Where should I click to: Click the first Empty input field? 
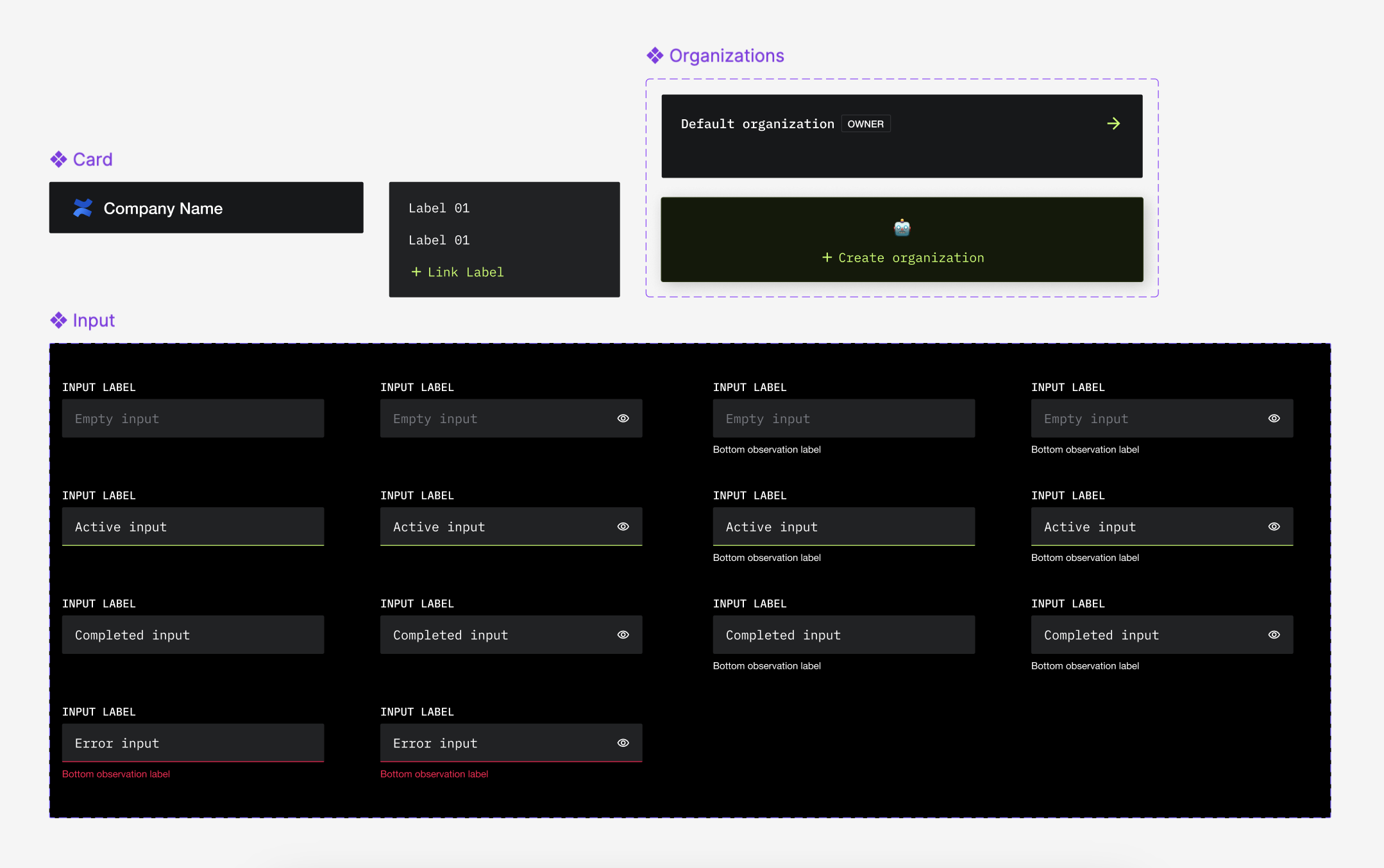point(192,418)
